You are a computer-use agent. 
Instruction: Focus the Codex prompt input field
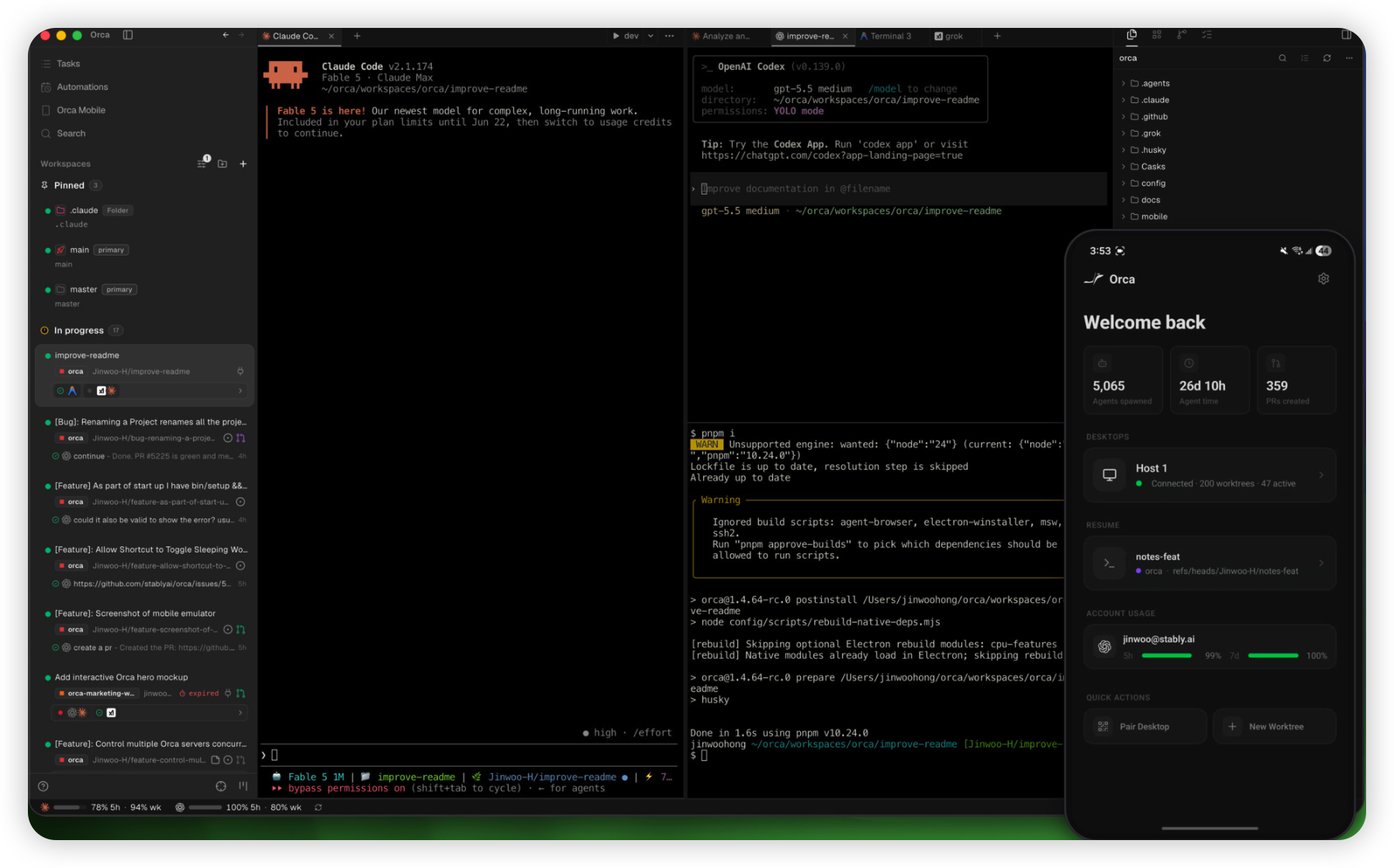click(x=899, y=188)
